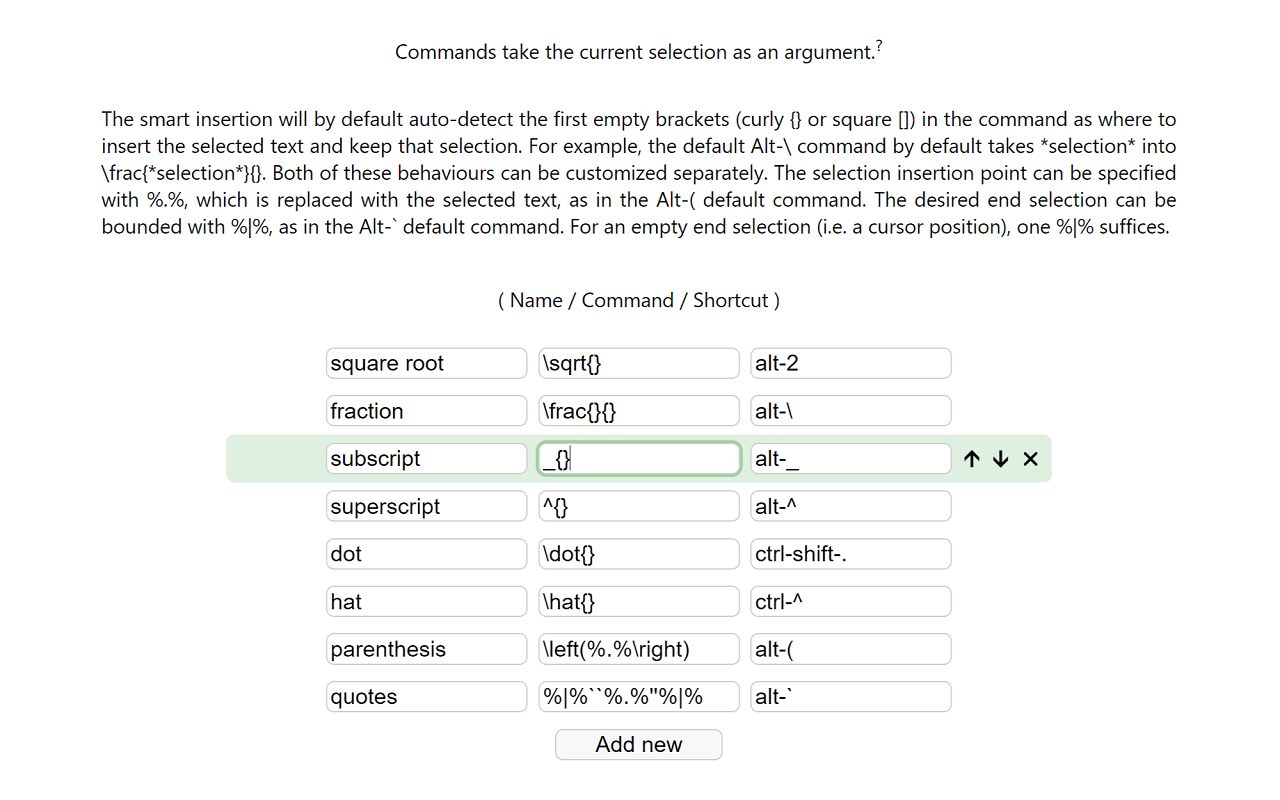This screenshot has width=1280, height=800.
Task: Click the alt-\ shortcut field
Action: pyautogui.click(x=850, y=411)
